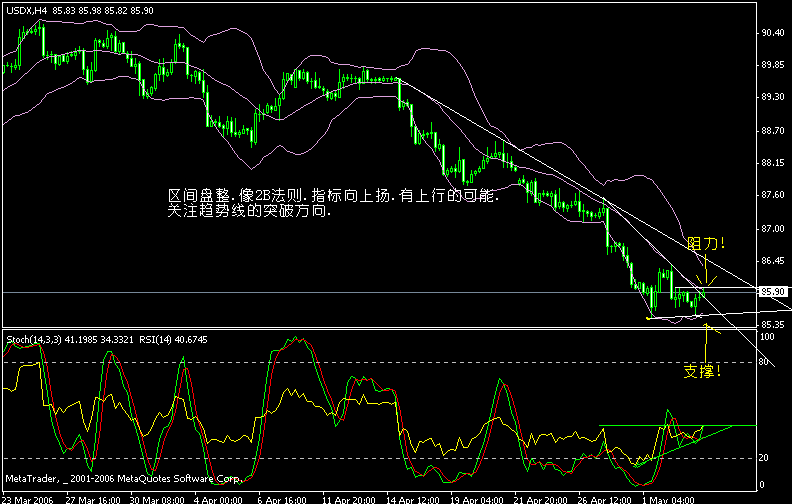Click the 90.40 price axis label

773,33
